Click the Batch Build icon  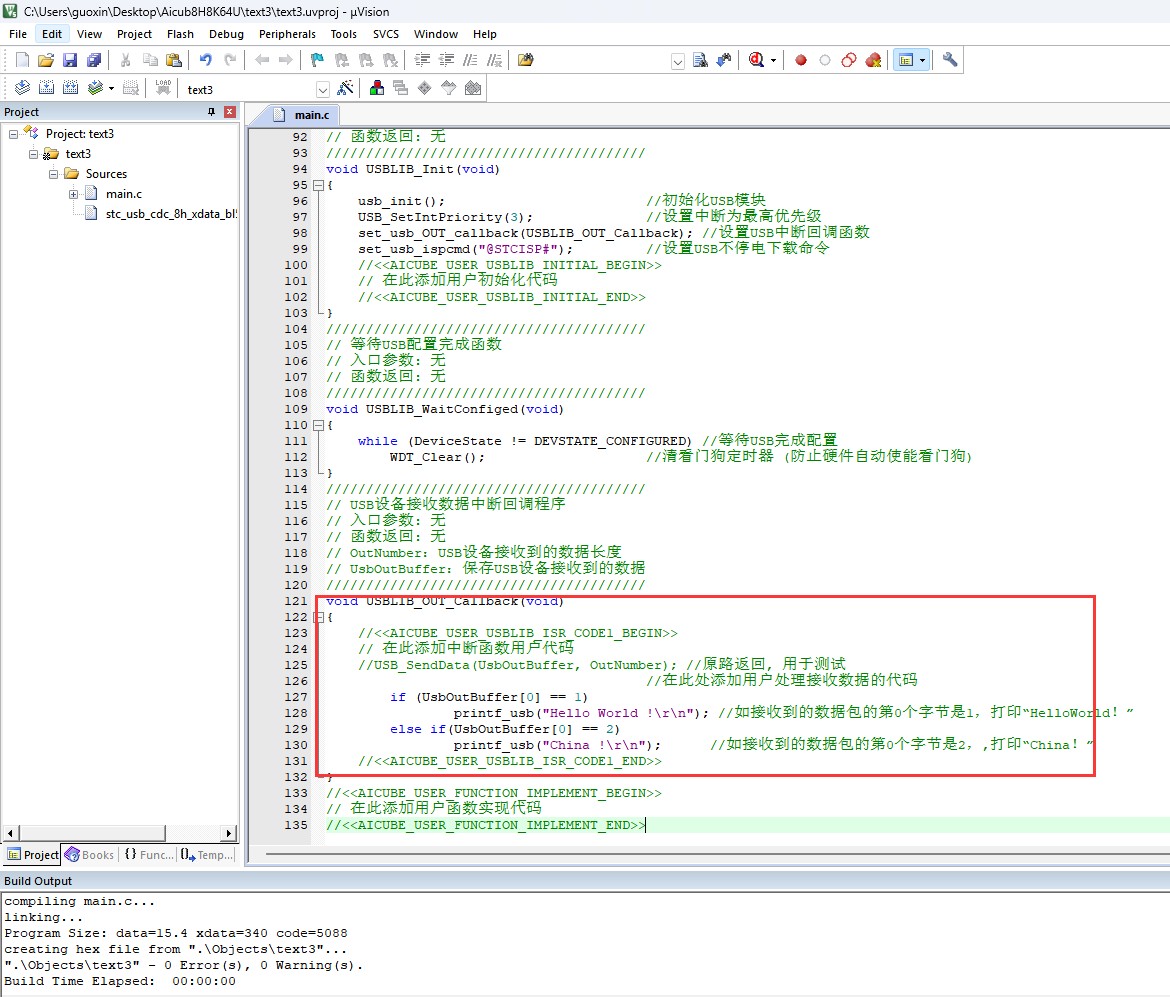(95, 89)
